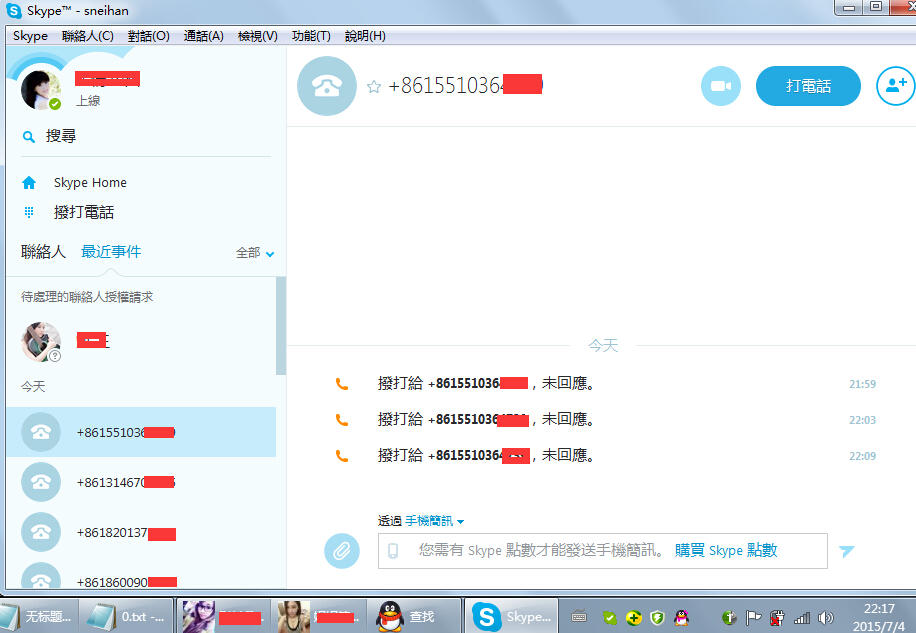Click the call icon beside 22:03 entry

click(342, 420)
